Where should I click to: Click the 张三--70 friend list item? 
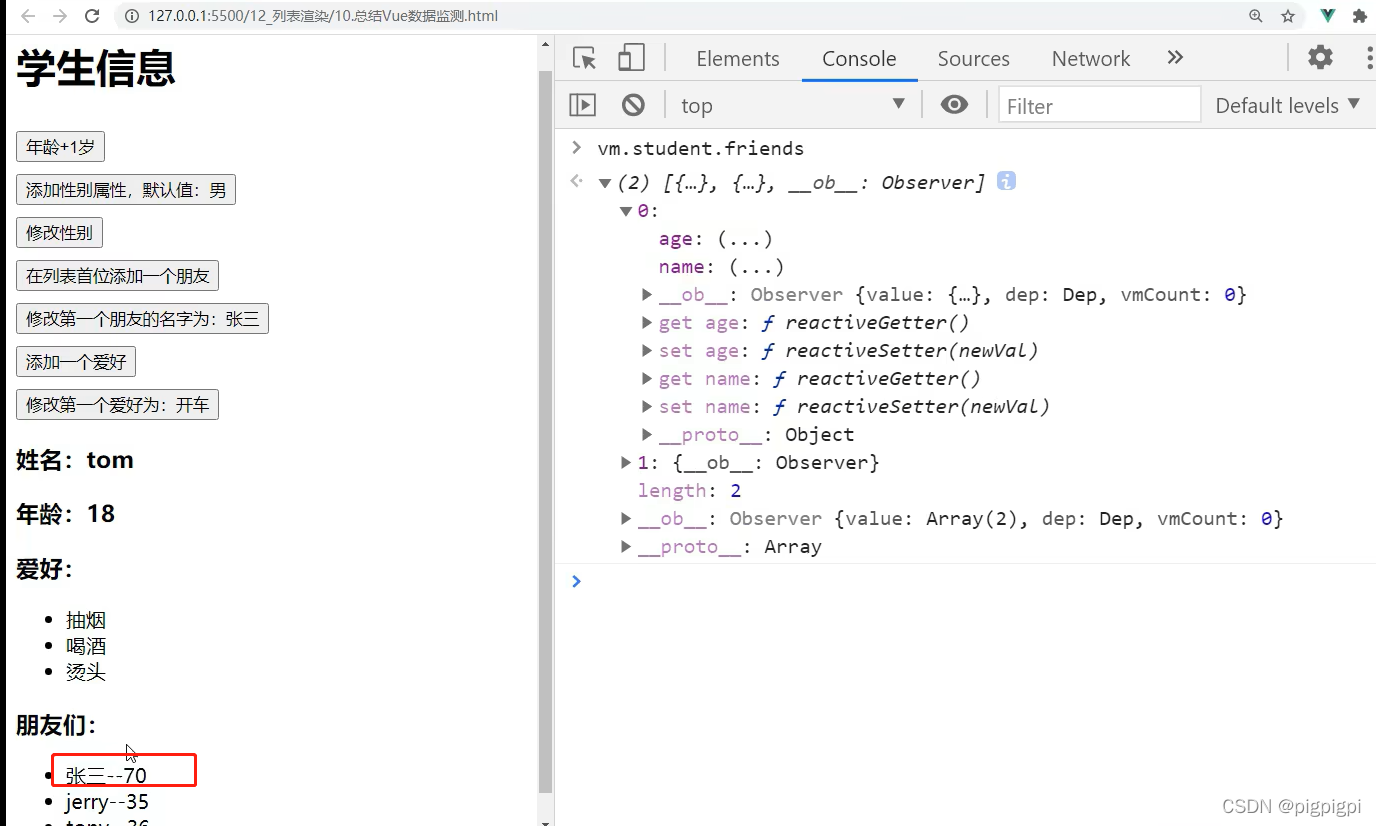pyautogui.click(x=106, y=775)
